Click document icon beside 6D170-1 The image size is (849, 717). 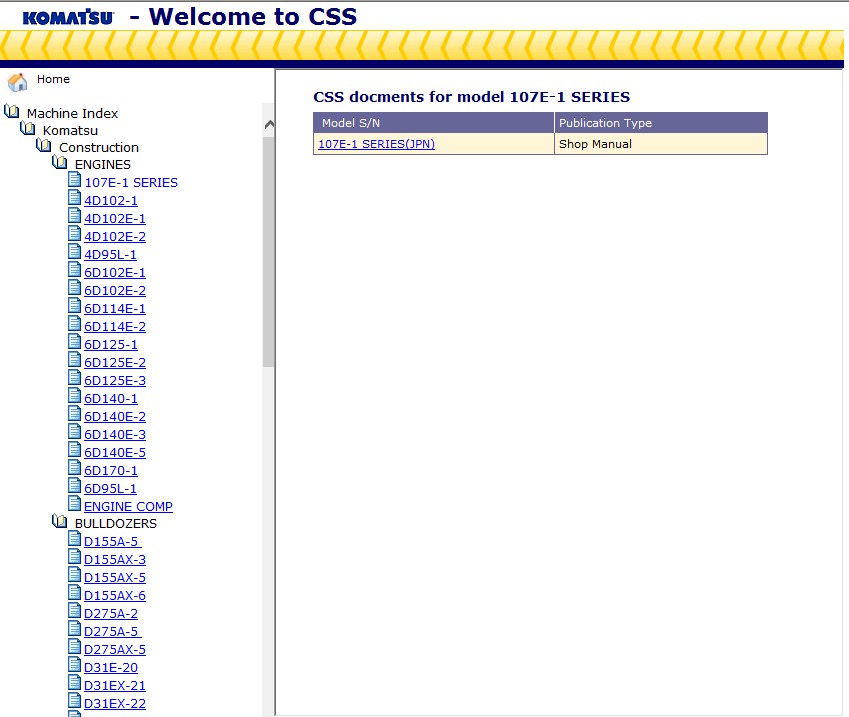(x=75, y=467)
